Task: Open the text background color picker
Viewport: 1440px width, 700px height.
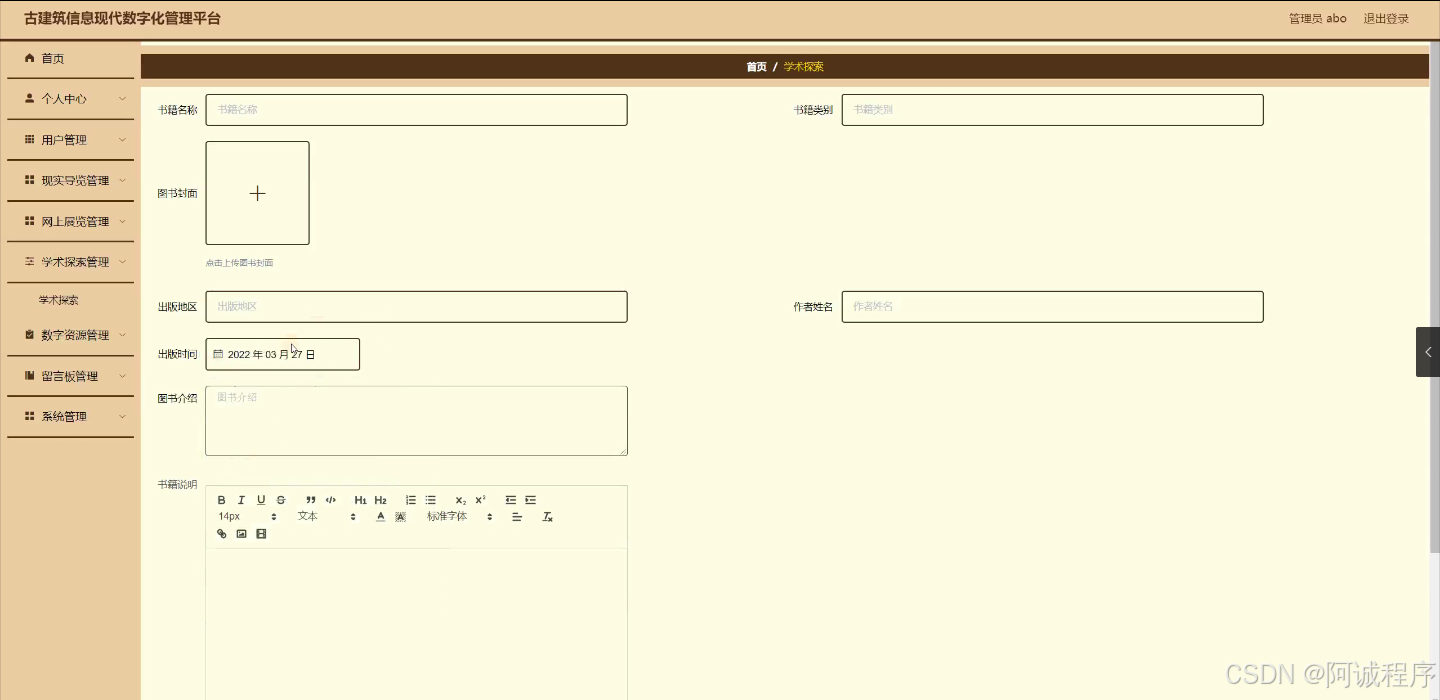Action: (x=401, y=517)
